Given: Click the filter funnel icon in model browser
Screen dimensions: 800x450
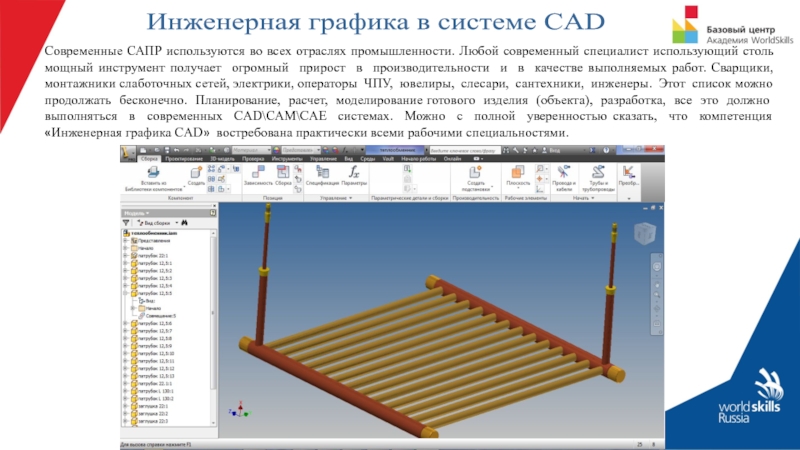Looking at the screenshot, I should coord(125,223).
